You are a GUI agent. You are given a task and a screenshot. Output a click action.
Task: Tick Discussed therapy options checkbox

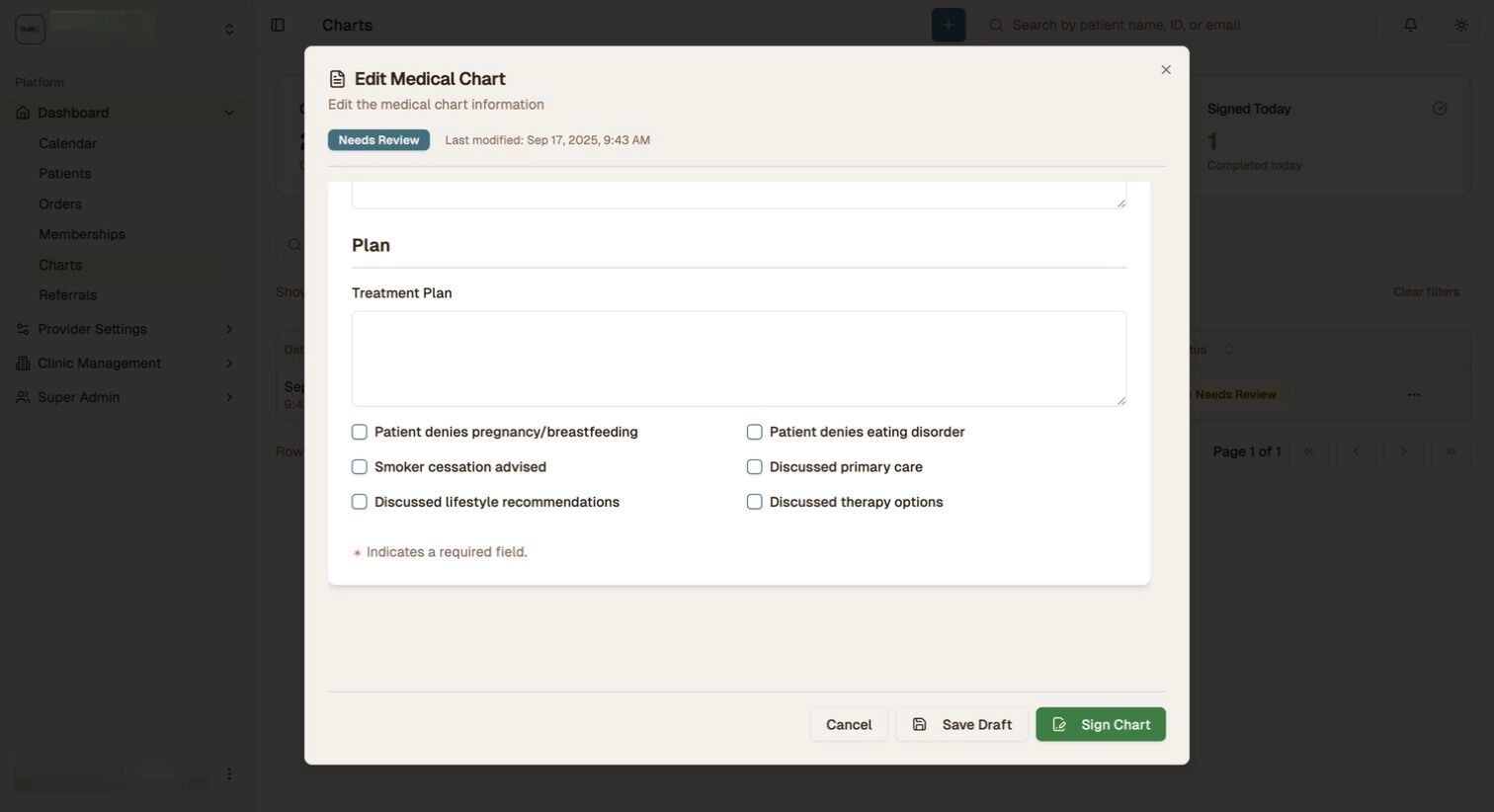pyautogui.click(x=755, y=502)
